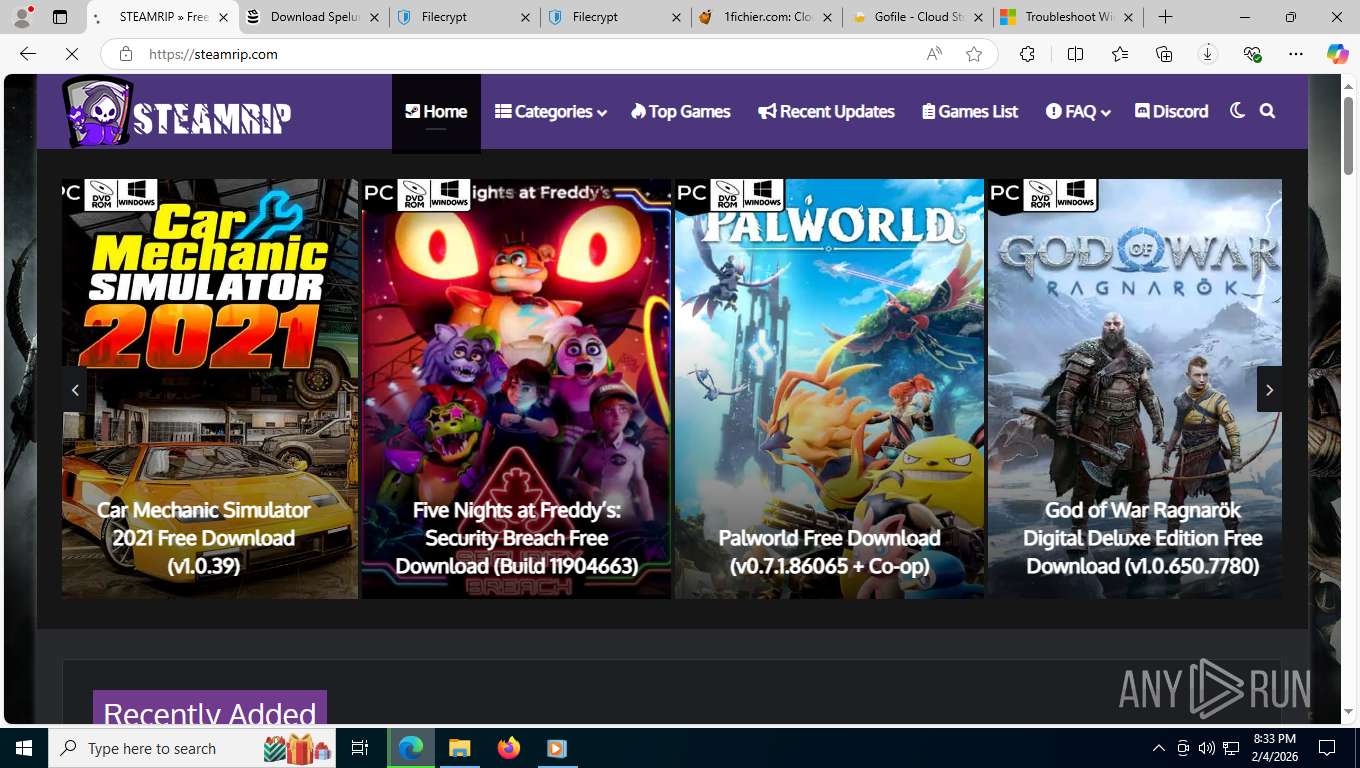Switch to Troubleshoot Windows tab
This screenshot has width=1360, height=768.
coord(1068,17)
